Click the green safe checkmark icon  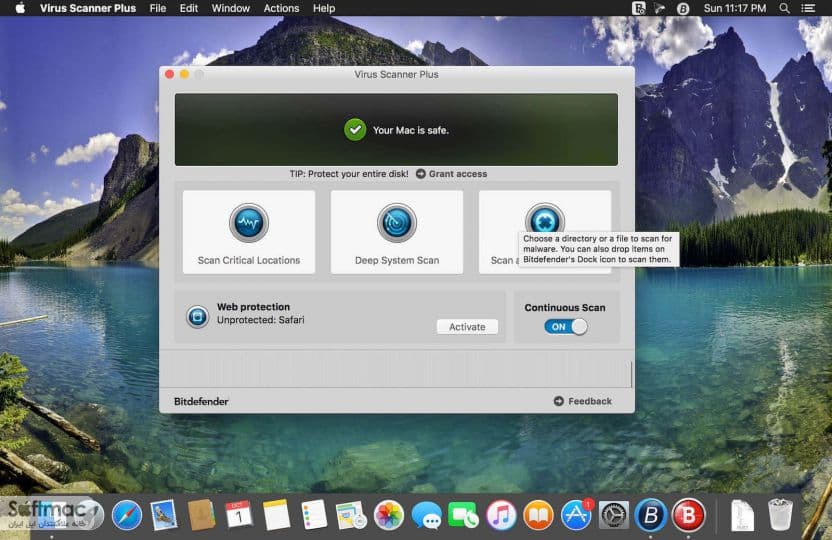point(355,129)
